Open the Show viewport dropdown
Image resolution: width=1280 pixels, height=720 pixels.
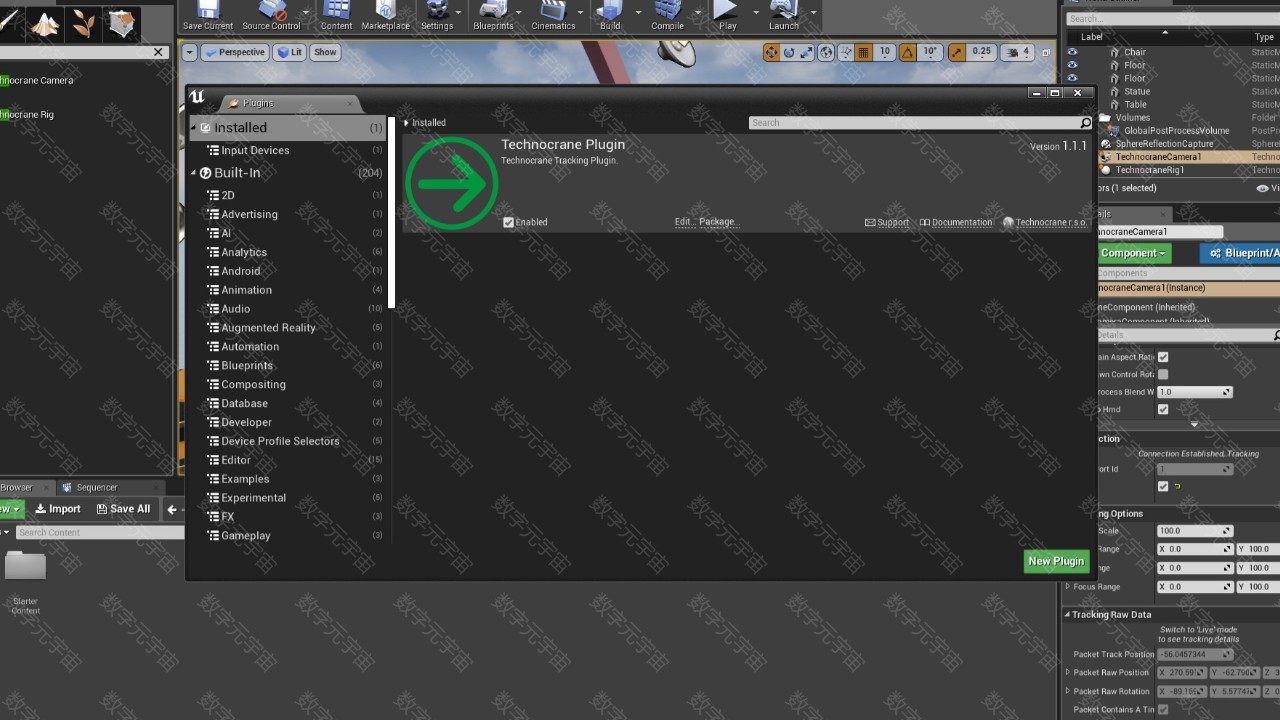[325, 52]
